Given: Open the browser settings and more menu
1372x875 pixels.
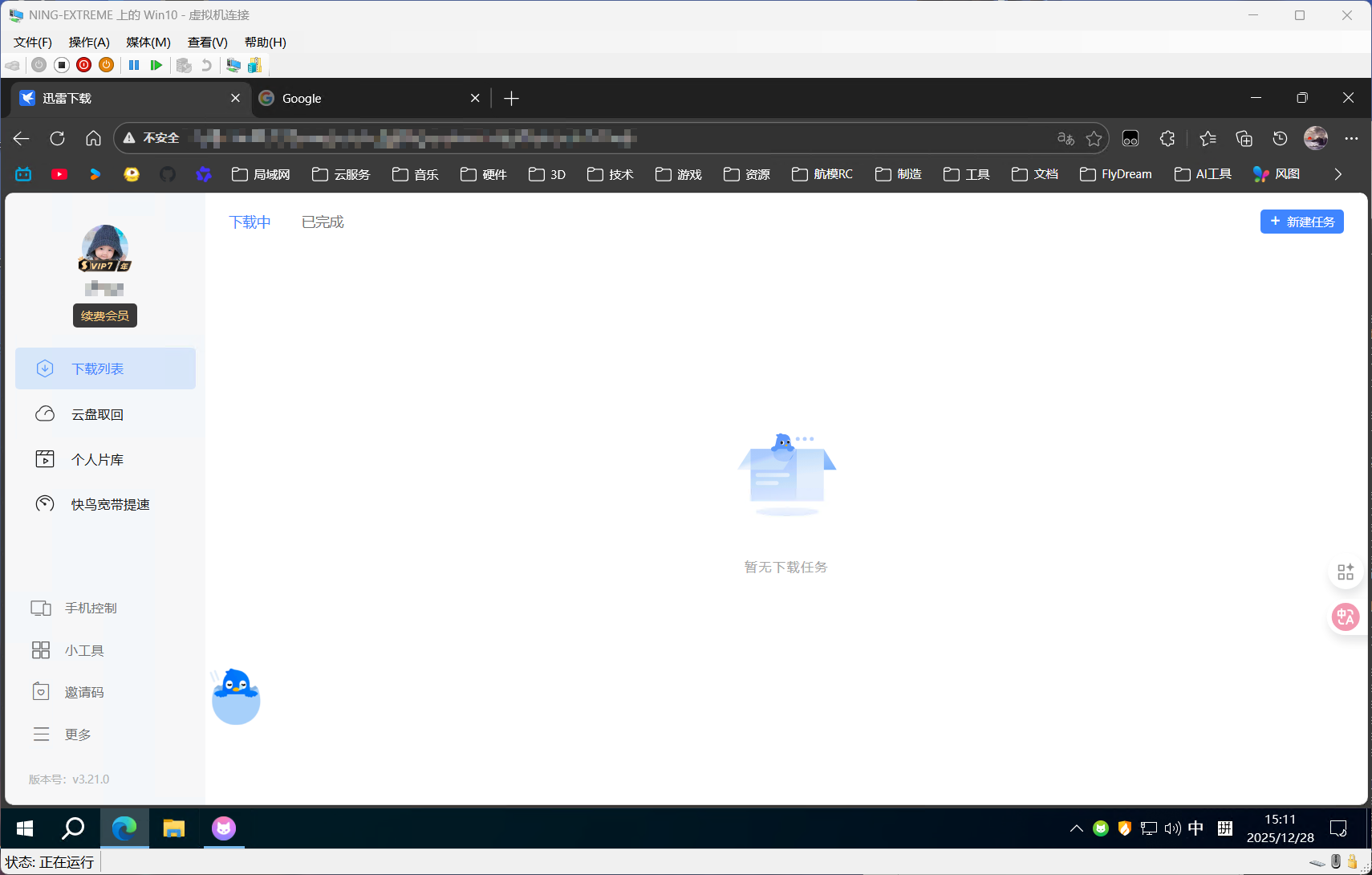Looking at the screenshot, I should coord(1351,139).
